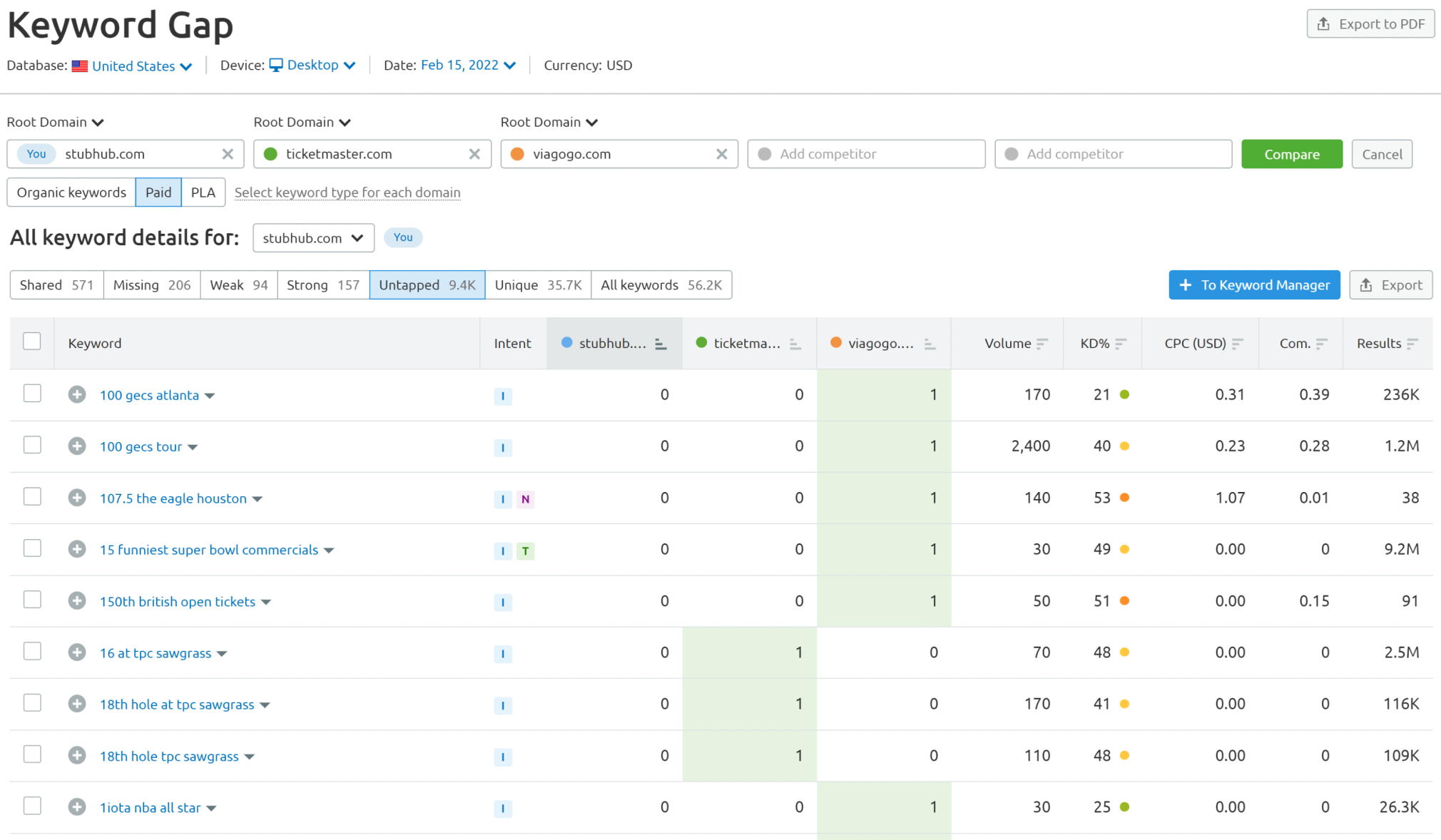
Task: Expand arrow beside '18th hole tpc sawgrass'
Action: (250, 757)
